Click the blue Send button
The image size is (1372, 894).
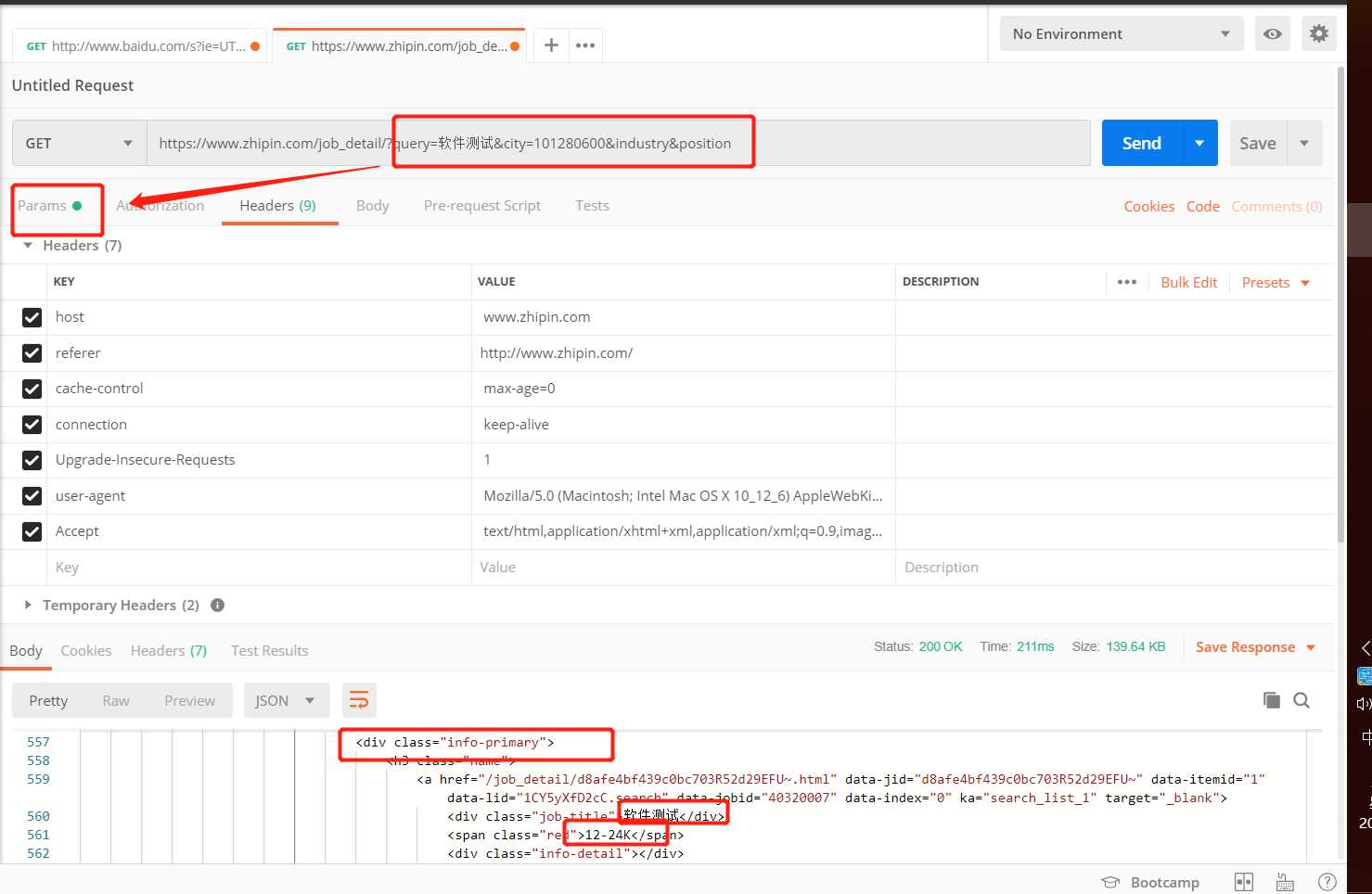pyautogui.click(x=1142, y=143)
